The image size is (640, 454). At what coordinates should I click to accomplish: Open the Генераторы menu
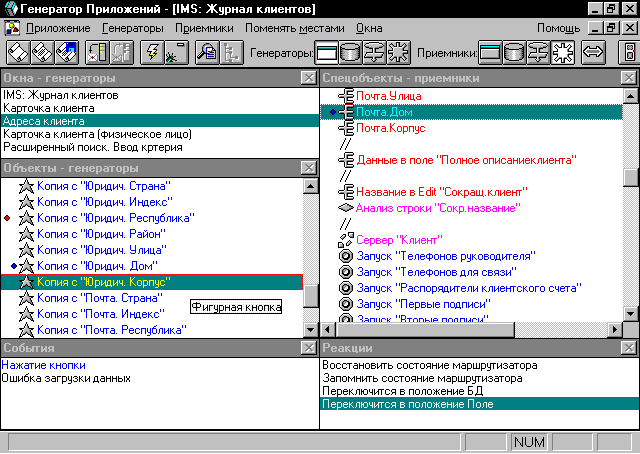133,28
